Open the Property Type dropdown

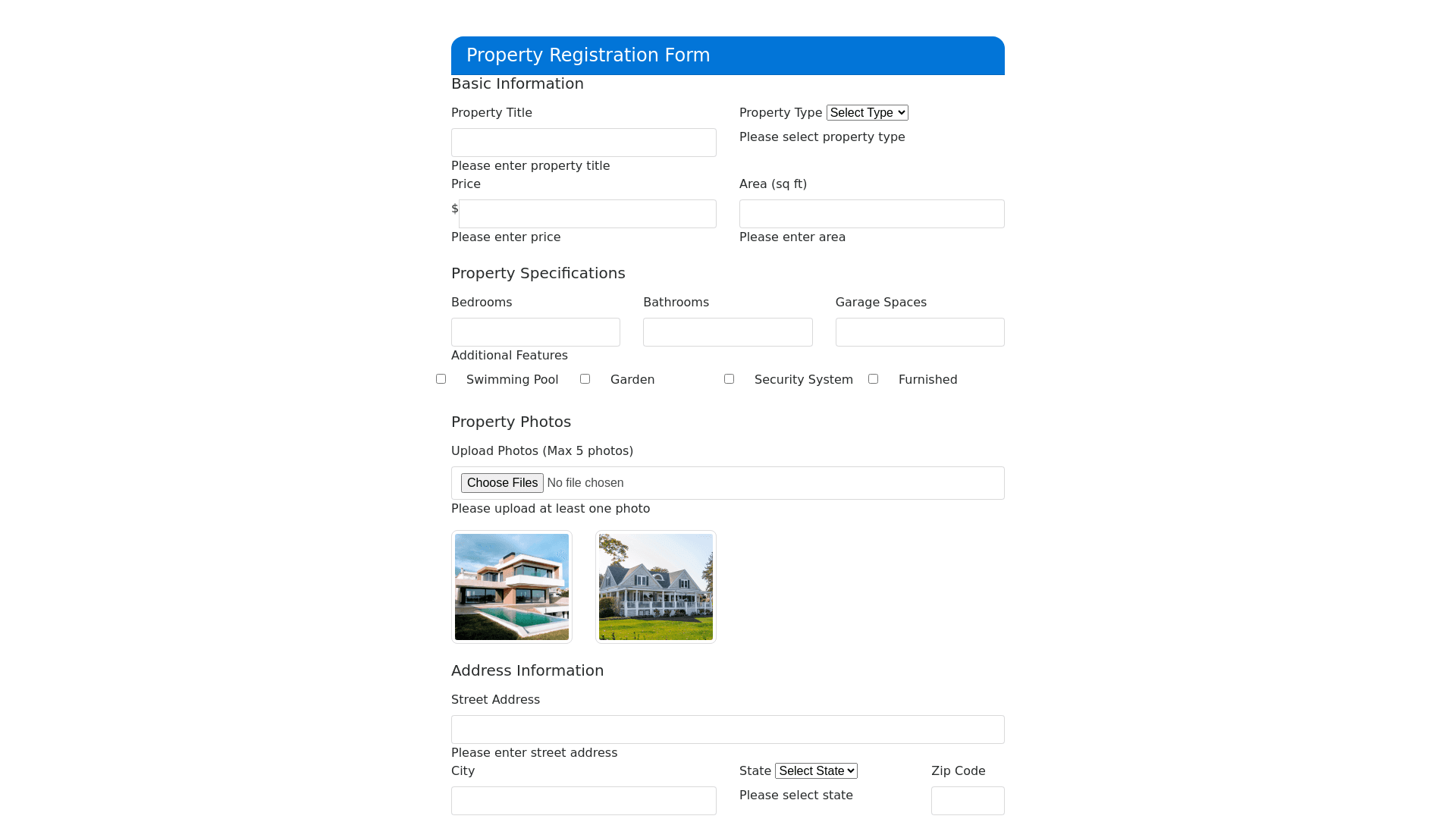[x=867, y=112]
